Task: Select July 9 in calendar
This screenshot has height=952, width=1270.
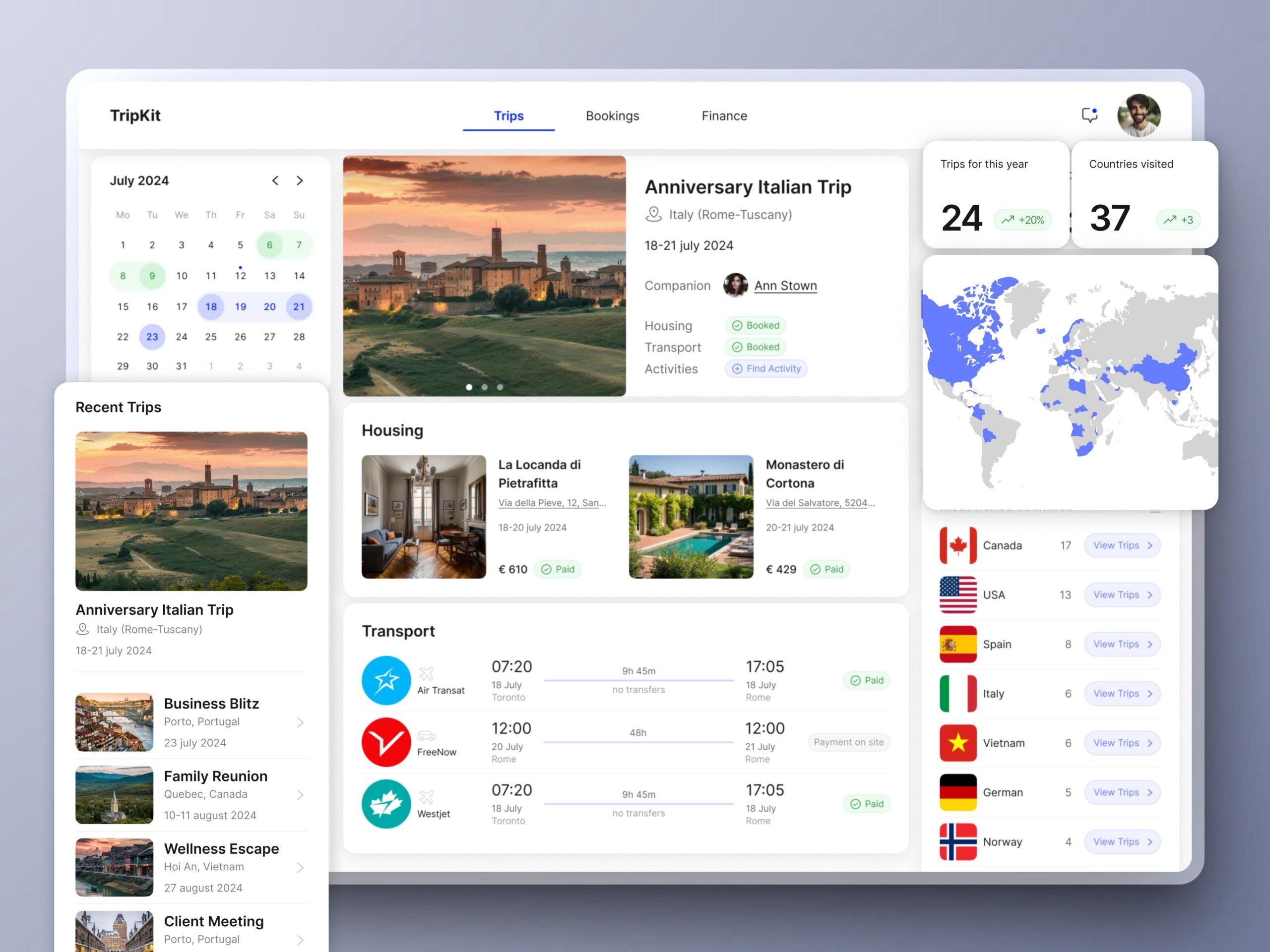Action: coord(152,276)
